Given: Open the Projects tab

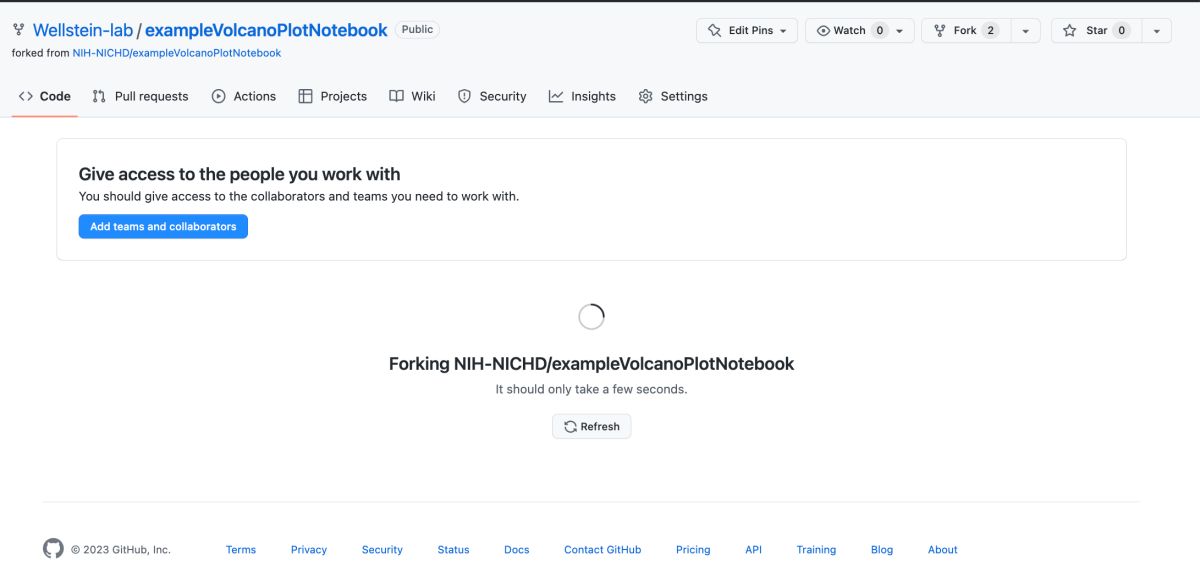Looking at the screenshot, I should click(x=333, y=96).
